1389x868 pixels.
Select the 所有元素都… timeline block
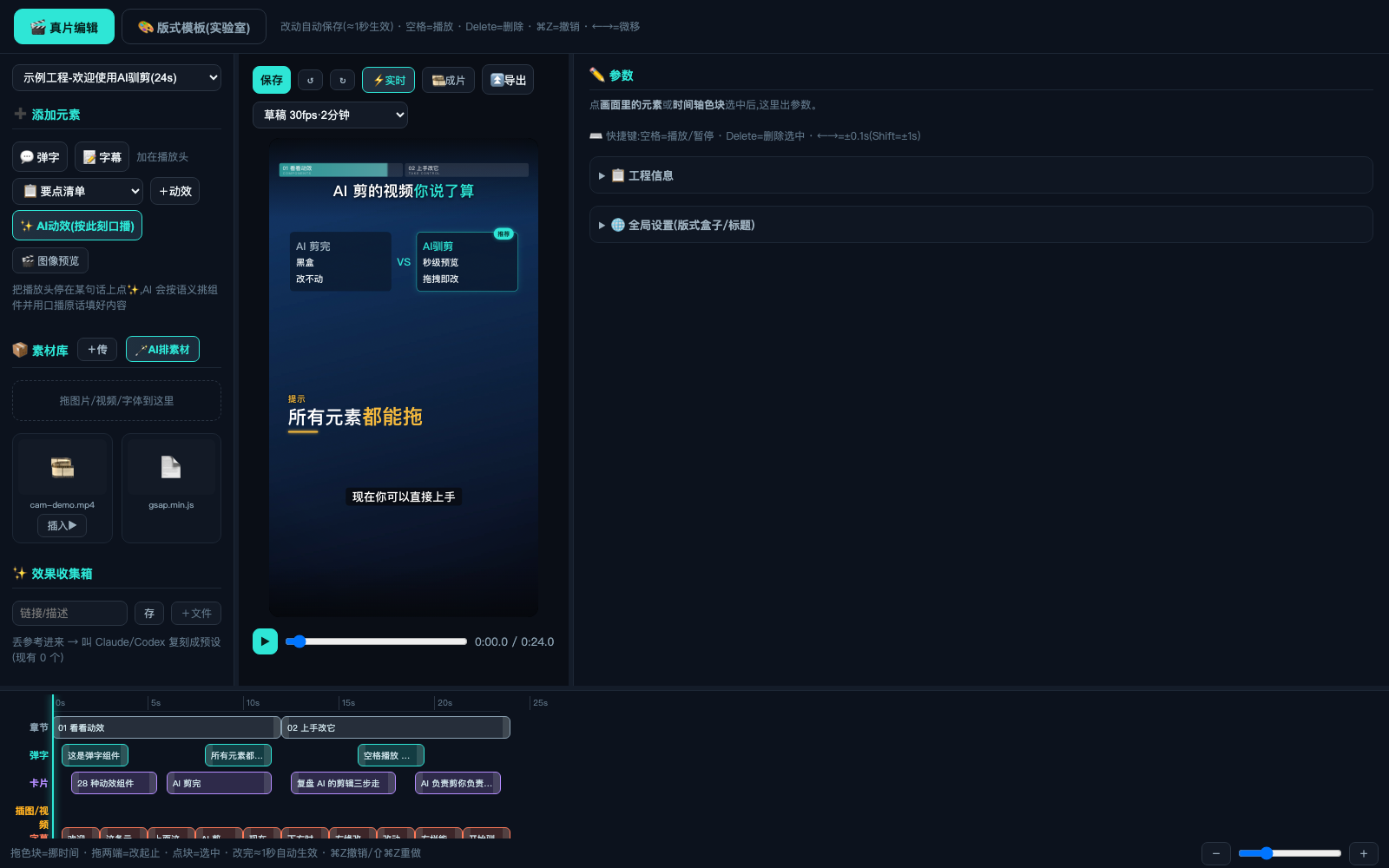pos(238,755)
